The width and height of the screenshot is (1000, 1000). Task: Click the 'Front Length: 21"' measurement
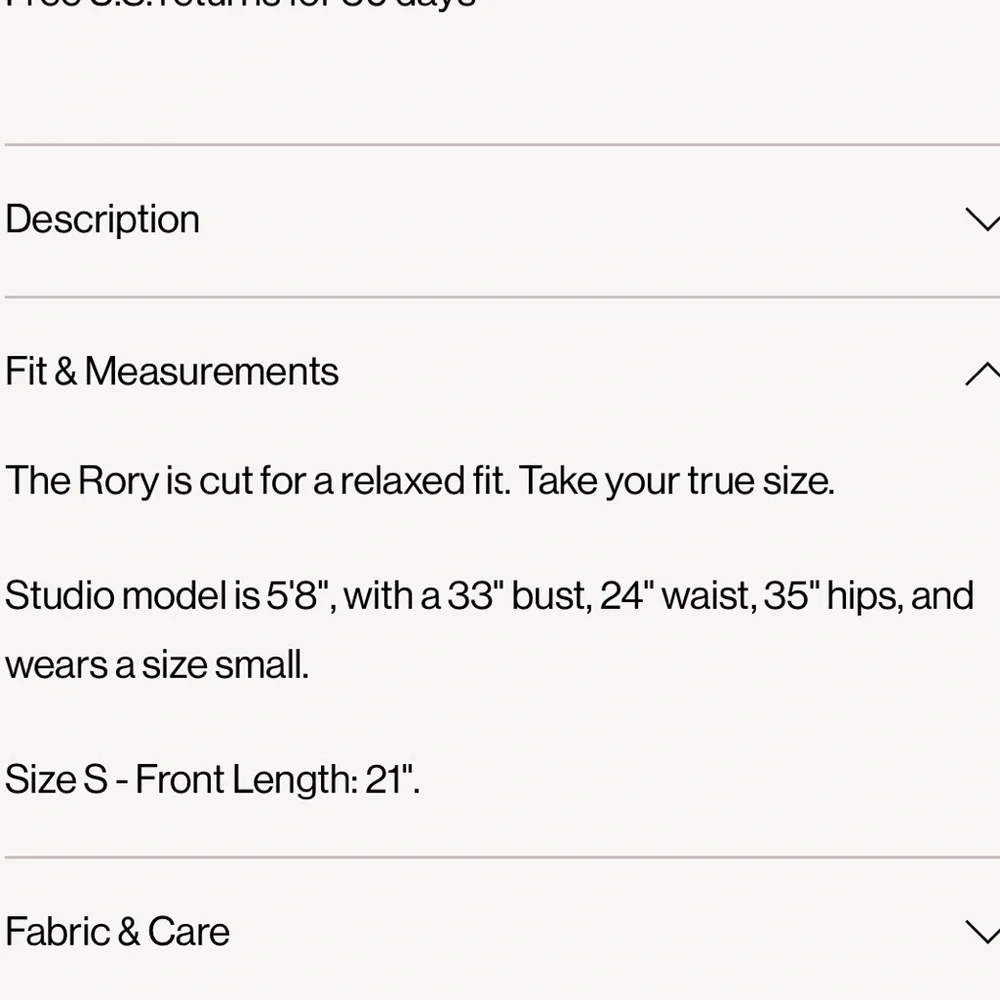click(277, 779)
